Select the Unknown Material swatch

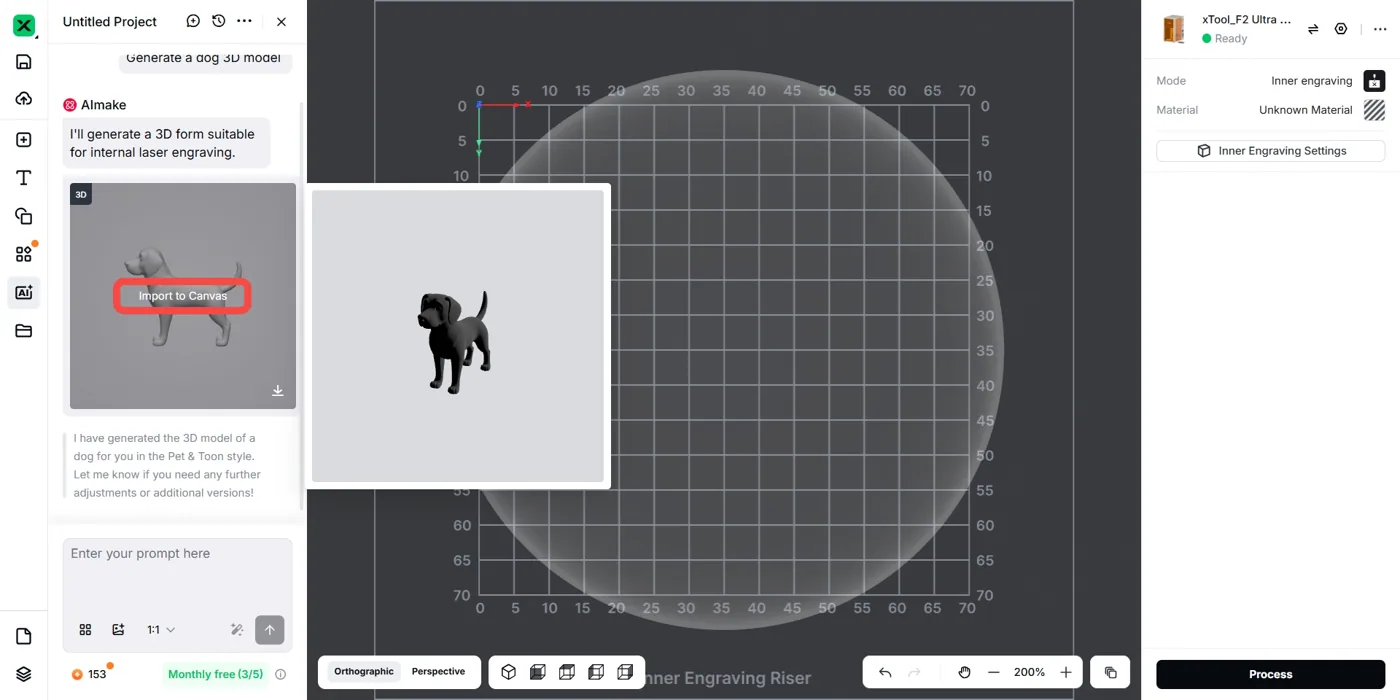pos(1374,110)
